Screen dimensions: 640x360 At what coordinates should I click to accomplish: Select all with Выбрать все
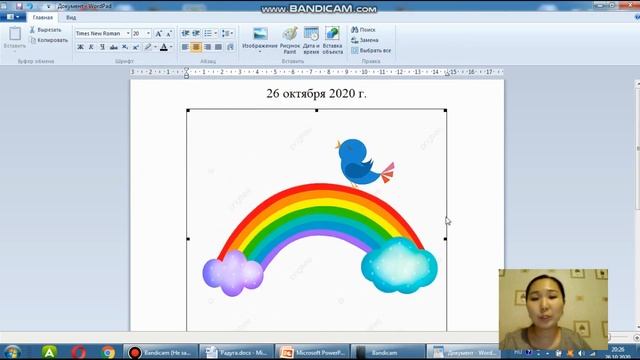coord(371,51)
